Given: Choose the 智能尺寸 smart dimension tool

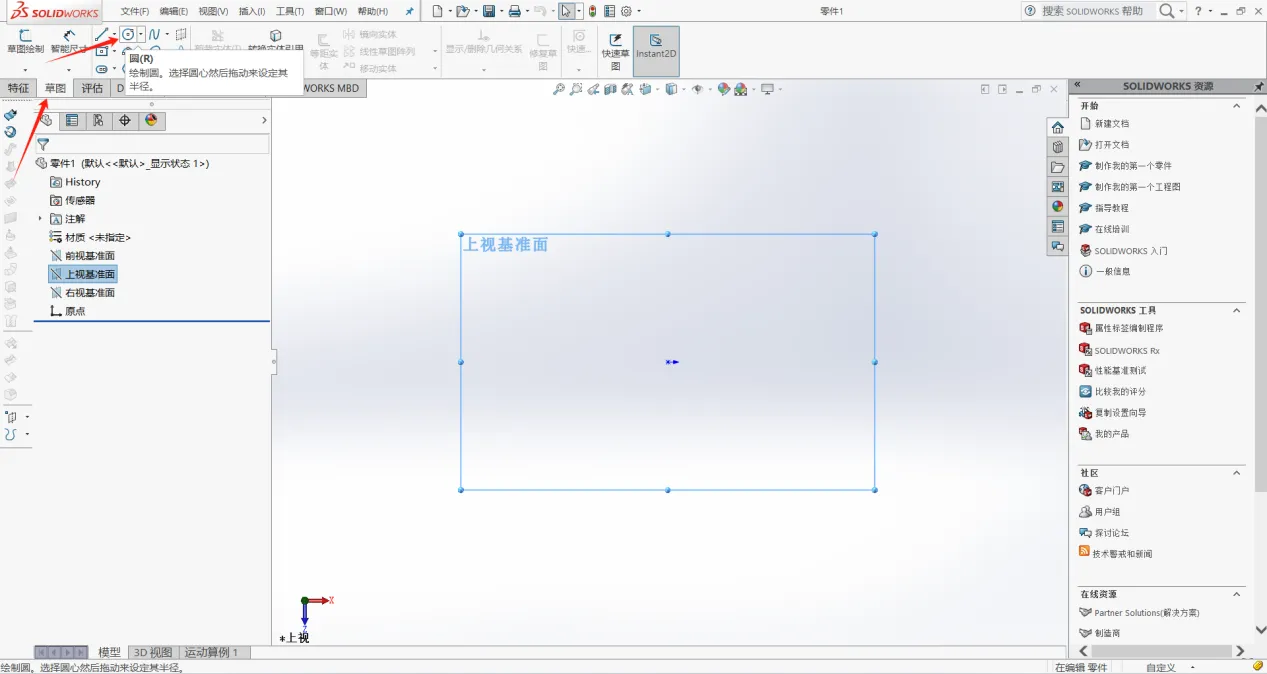Looking at the screenshot, I should coord(69,41).
